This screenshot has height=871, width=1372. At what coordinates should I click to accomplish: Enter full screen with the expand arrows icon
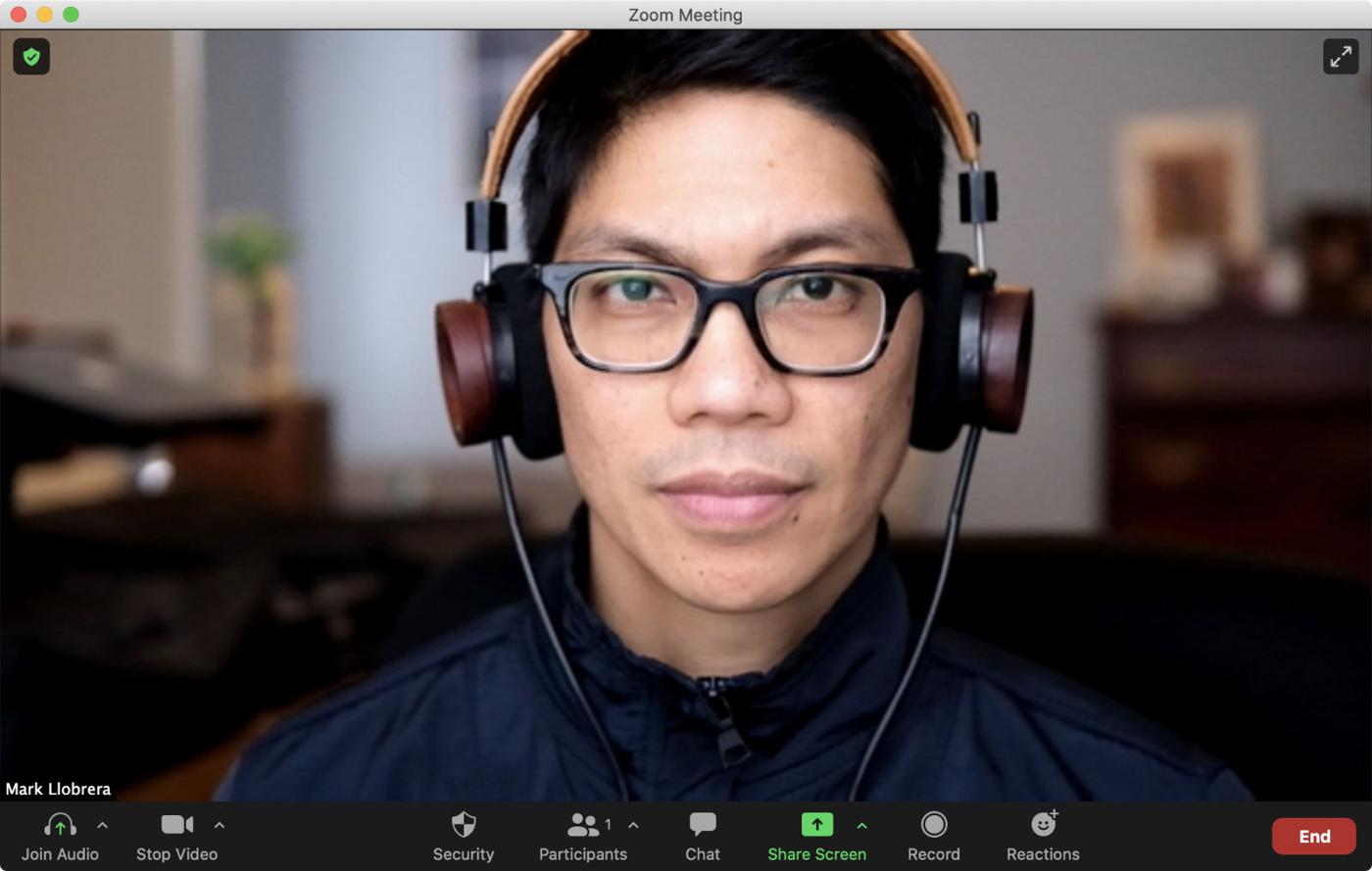pyautogui.click(x=1340, y=57)
